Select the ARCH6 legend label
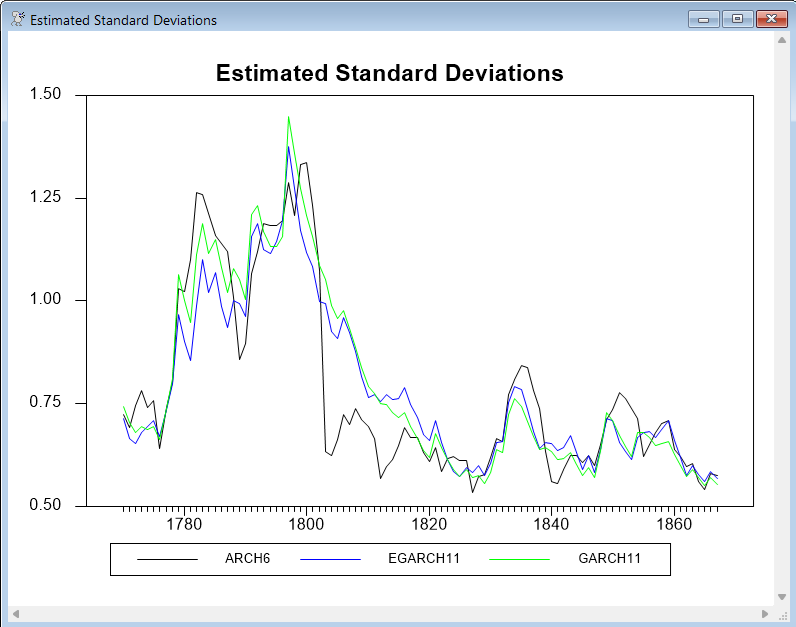796x627 pixels. pyautogui.click(x=247, y=558)
